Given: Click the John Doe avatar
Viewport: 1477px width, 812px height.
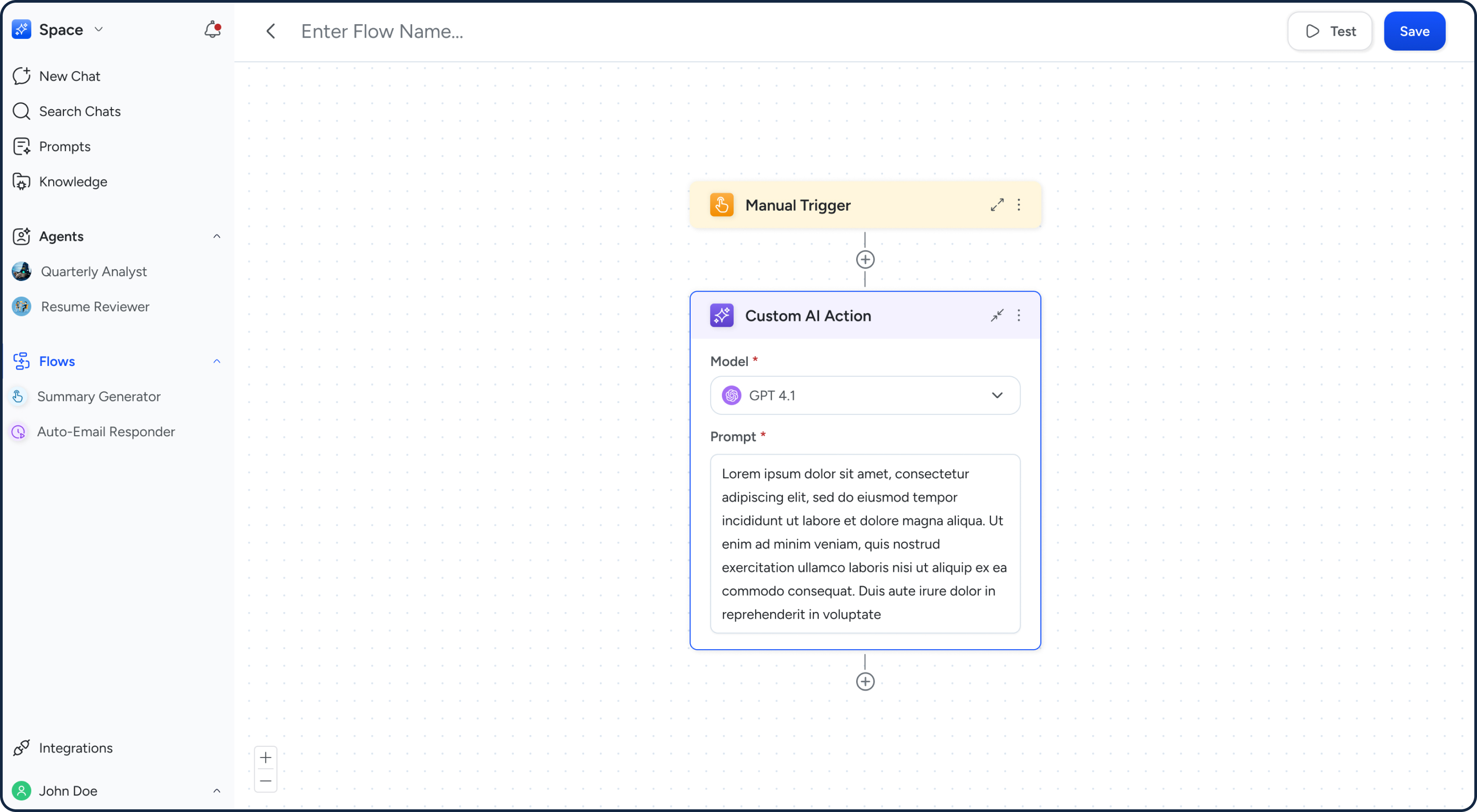Looking at the screenshot, I should 21,791.
